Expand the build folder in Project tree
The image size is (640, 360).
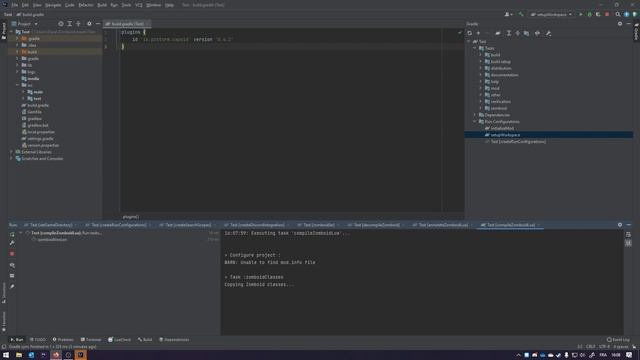(17, 52)
